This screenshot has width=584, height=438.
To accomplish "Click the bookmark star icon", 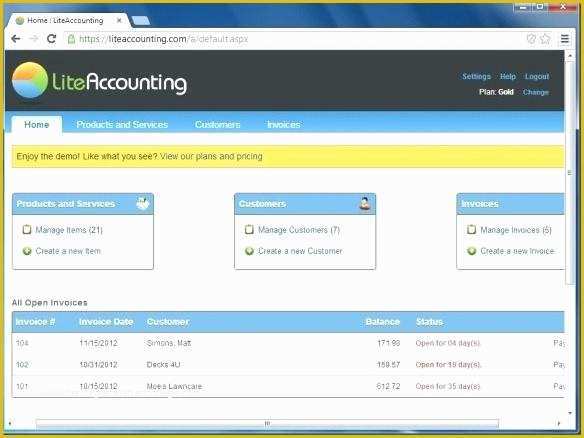I will (545, 38).
